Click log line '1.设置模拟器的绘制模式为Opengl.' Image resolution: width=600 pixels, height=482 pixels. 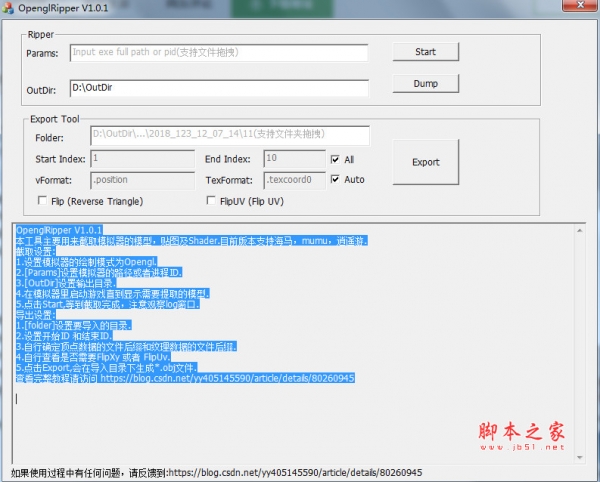point(86,262)
